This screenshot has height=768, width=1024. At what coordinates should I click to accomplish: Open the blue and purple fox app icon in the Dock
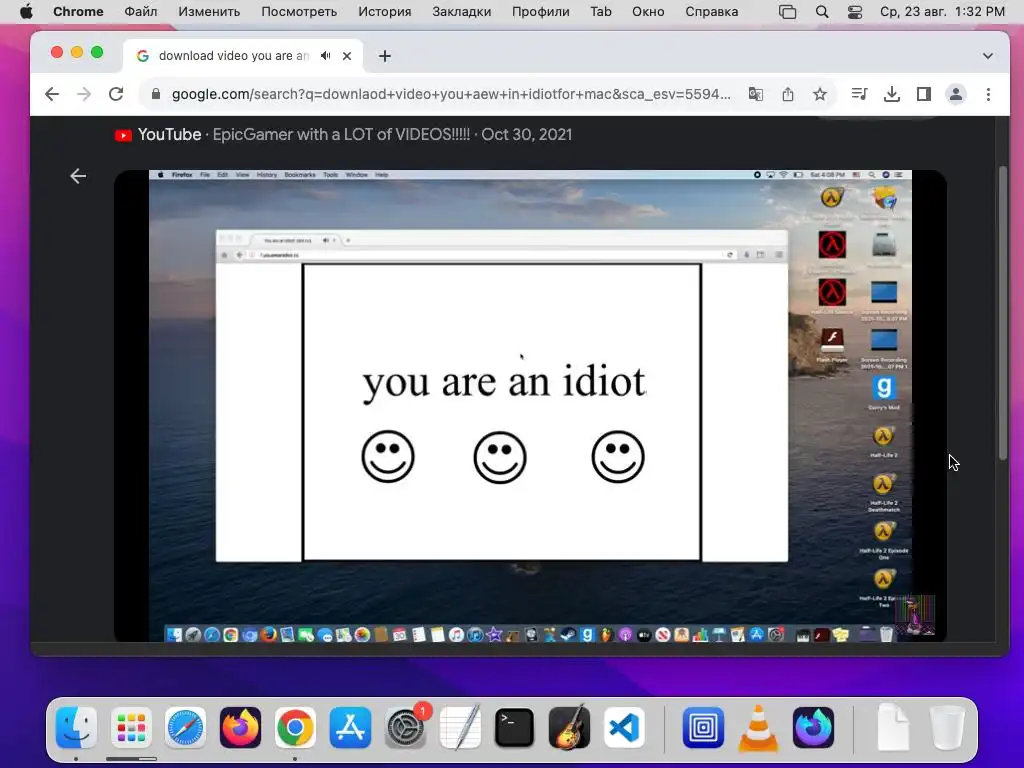(x=813, y=727)
